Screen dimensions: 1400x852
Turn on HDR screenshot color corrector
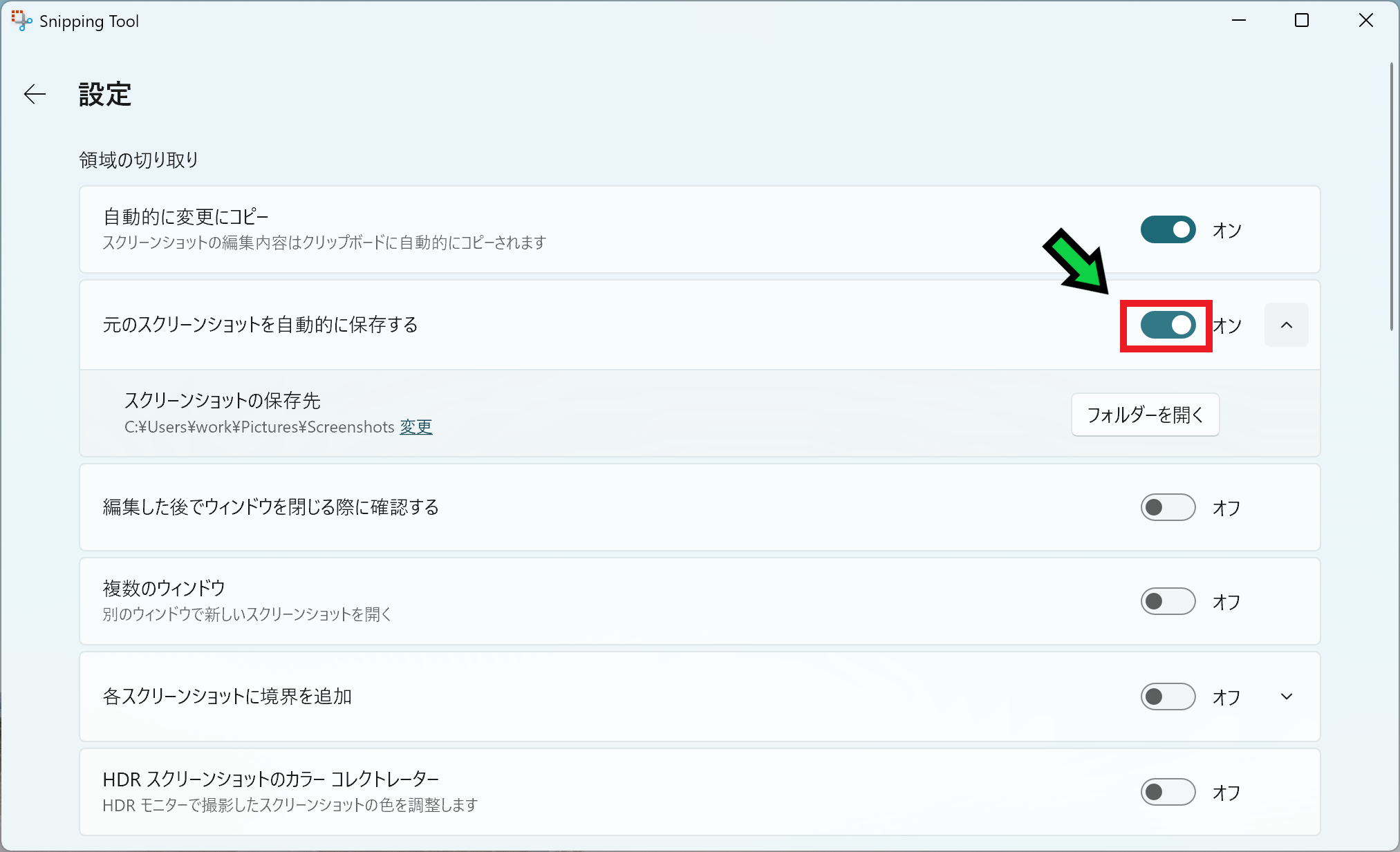(x=1168, y=792)
